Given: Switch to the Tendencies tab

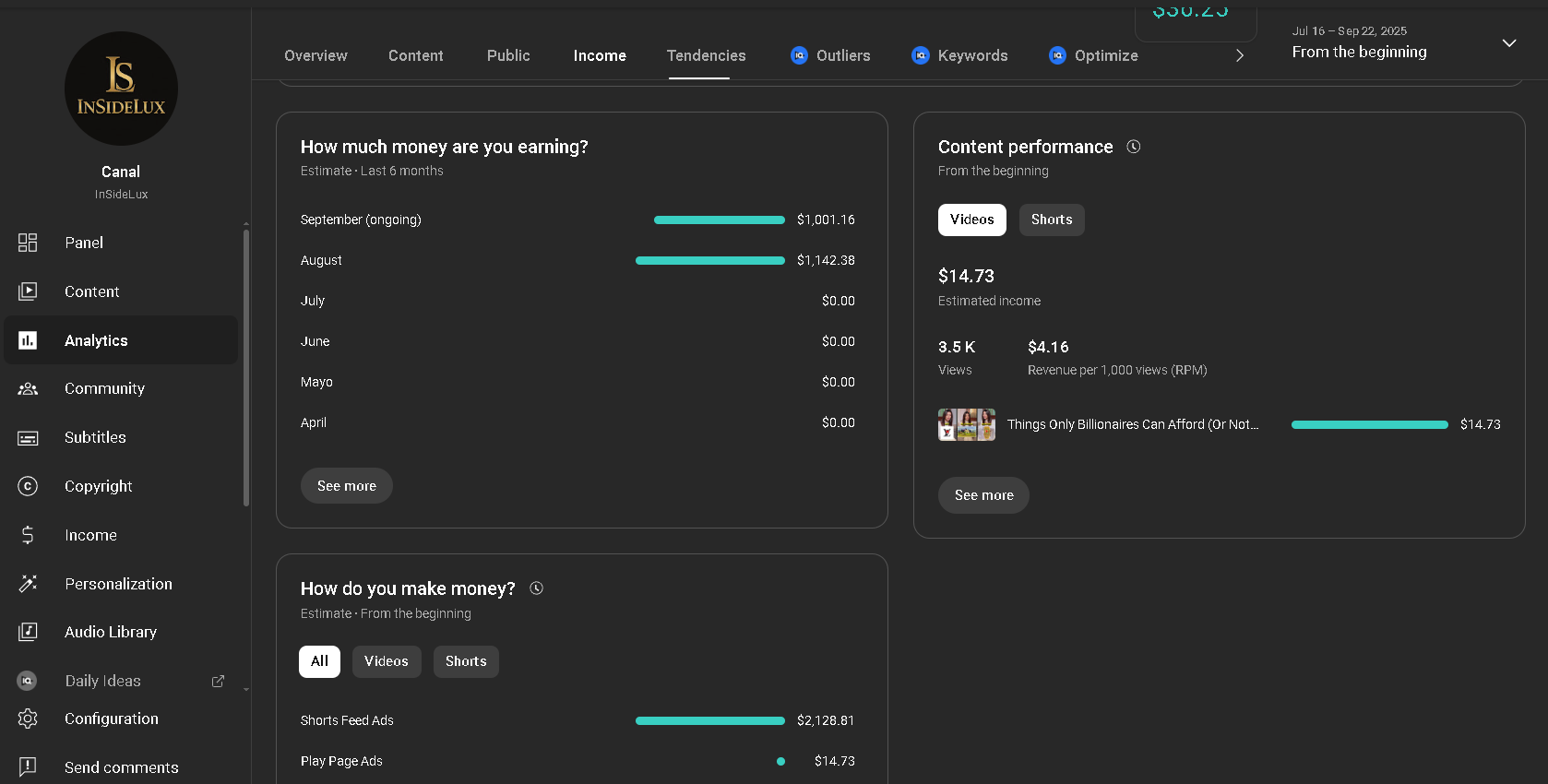Looking at the screenshot, I should [706, 55].
